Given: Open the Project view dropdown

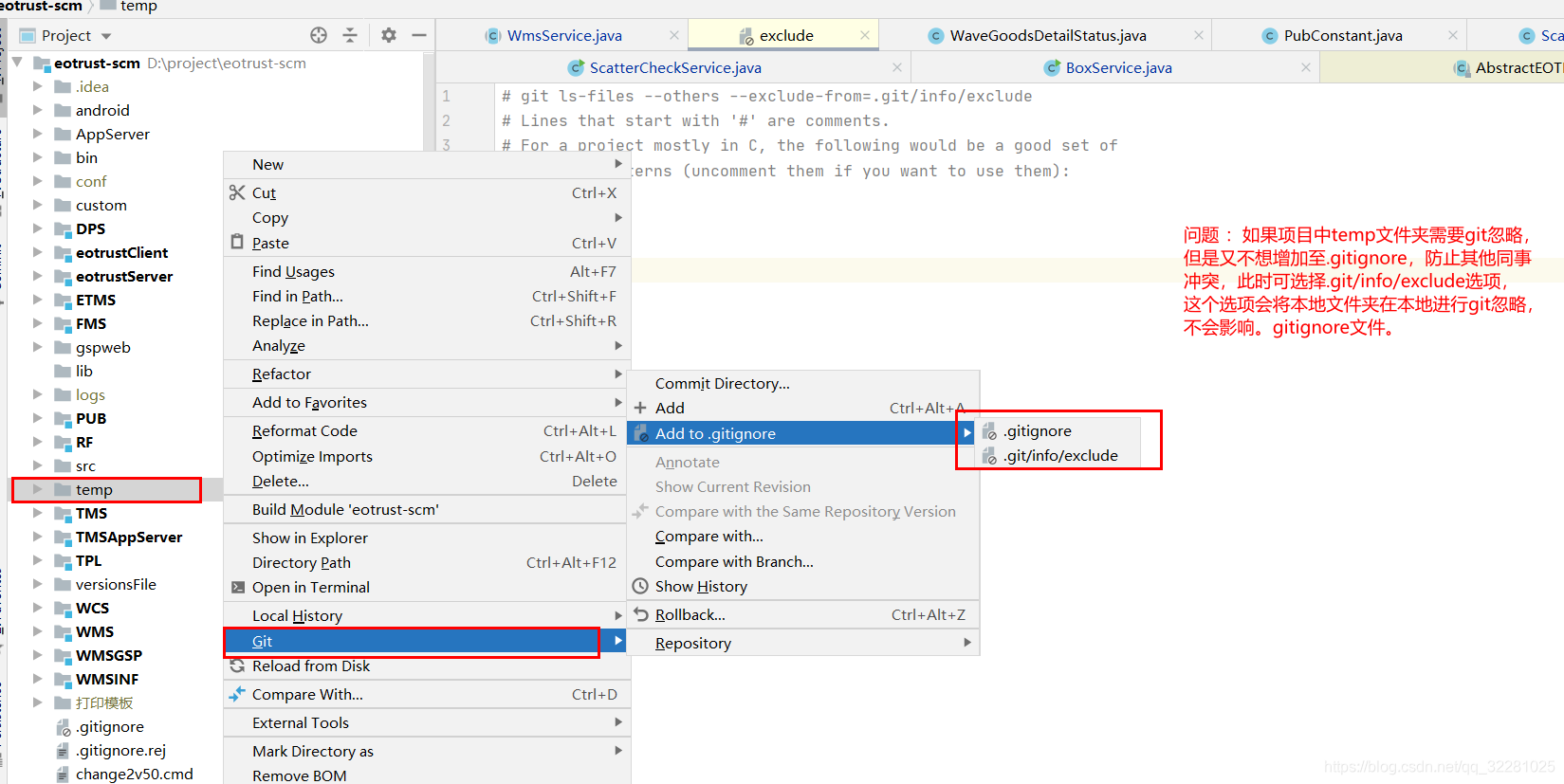Looking at the screenshot, I should click(x=106, y=36).
